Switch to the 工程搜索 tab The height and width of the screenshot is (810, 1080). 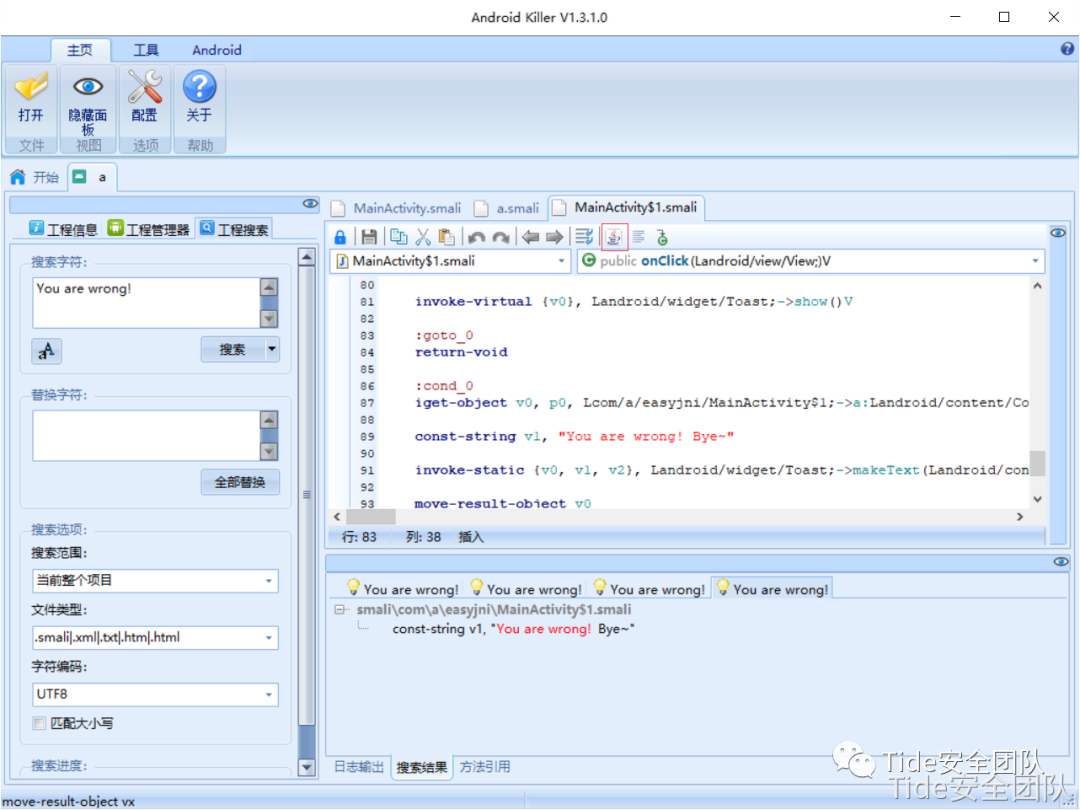(234, 229)
